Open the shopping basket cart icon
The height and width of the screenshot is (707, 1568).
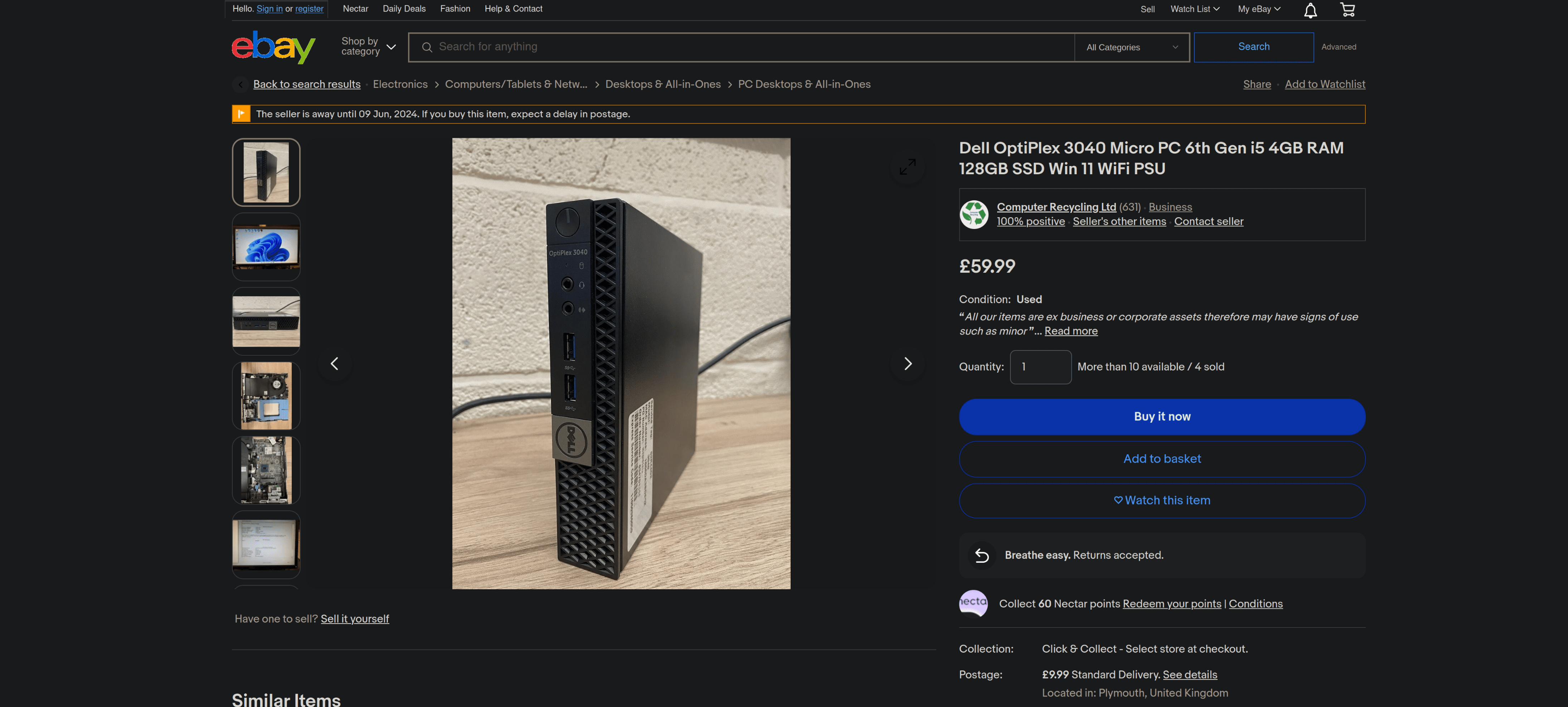tap(1348, 9)
